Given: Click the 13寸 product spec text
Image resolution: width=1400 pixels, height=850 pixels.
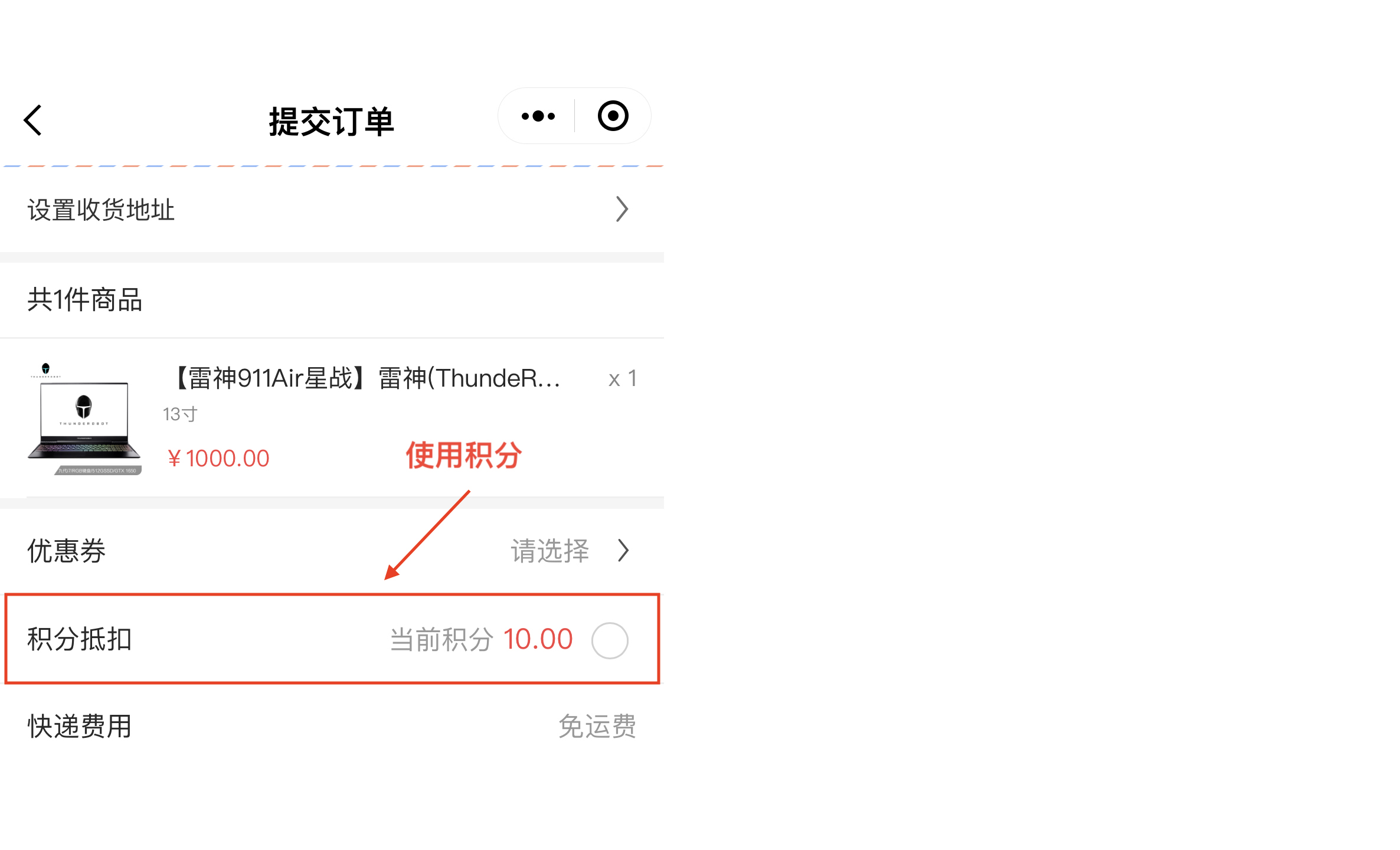Looking at the screenshot, I should (x=180, y=414).
